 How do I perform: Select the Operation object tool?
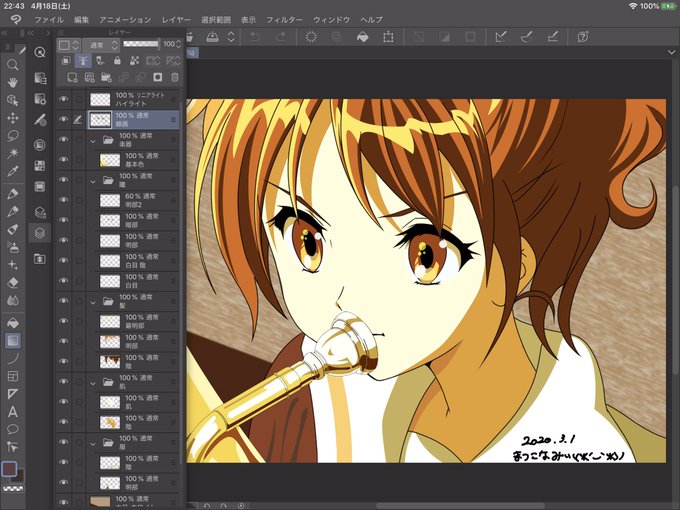[x=13, y=100]
